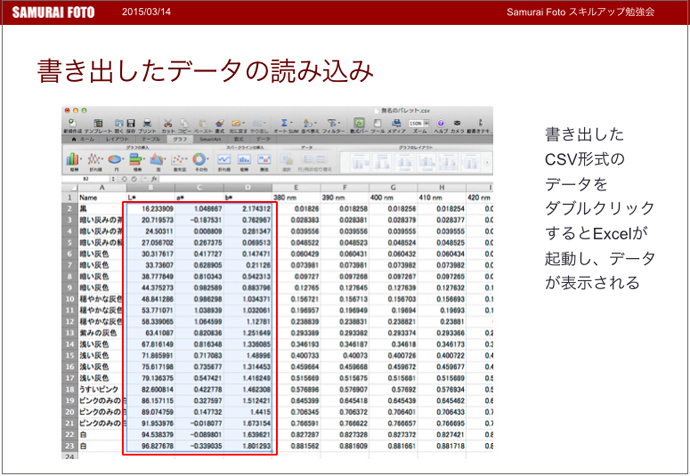Insert a Column sparkline
This screenshot has height=476, width=690.
(244, 159)
